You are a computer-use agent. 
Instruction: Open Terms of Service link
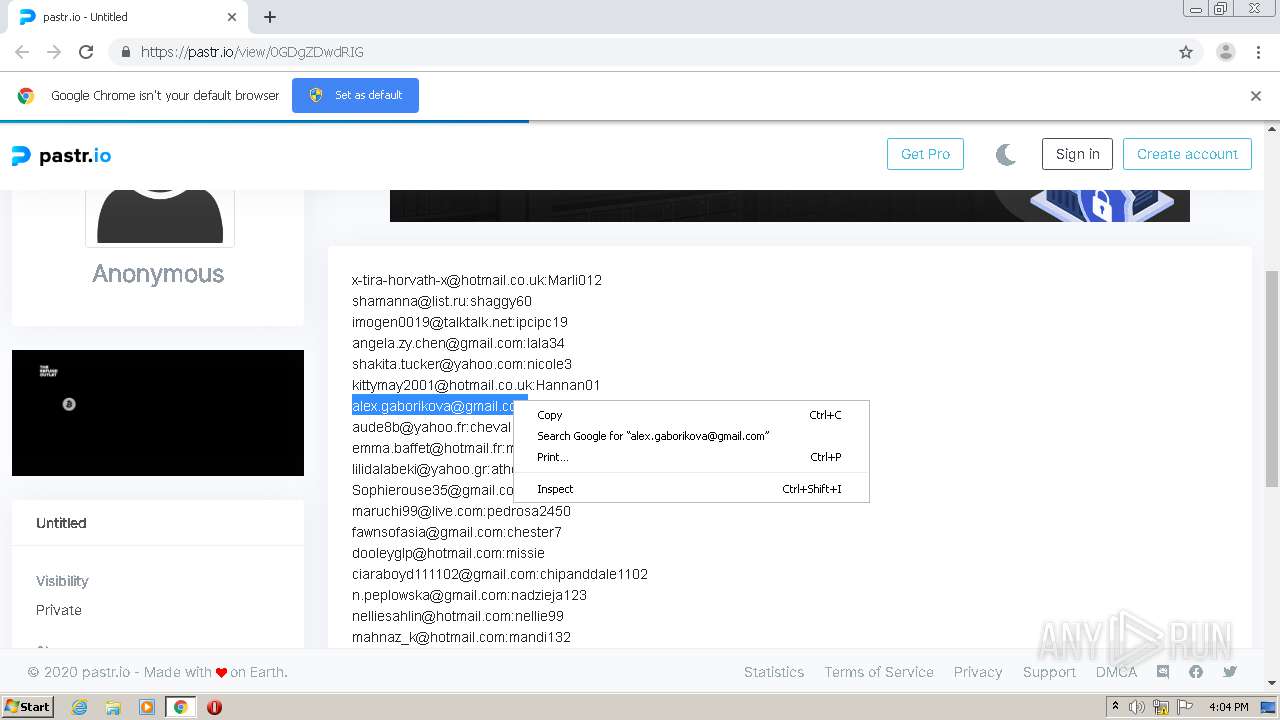click(879, 672)
